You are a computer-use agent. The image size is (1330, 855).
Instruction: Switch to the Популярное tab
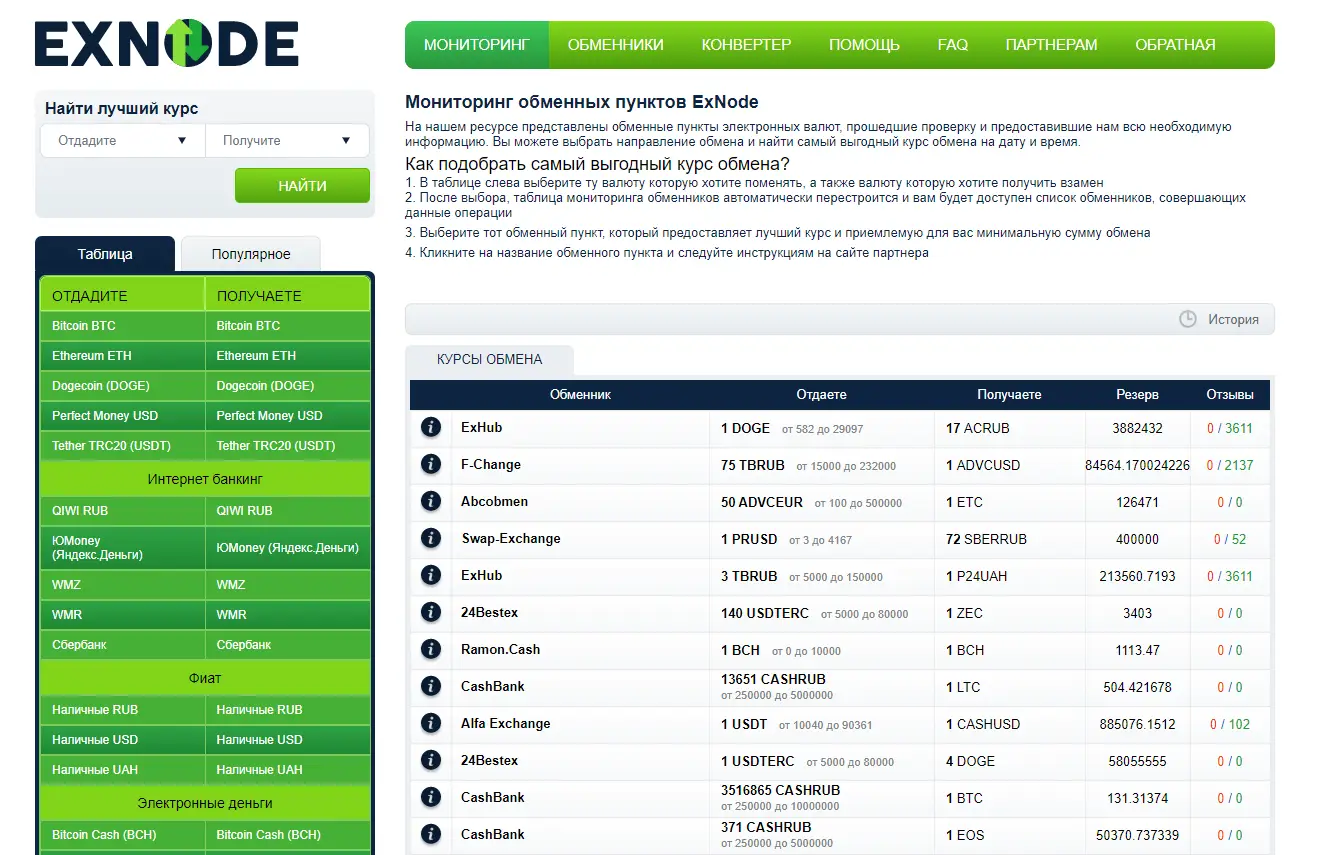[x=251, y=254]
